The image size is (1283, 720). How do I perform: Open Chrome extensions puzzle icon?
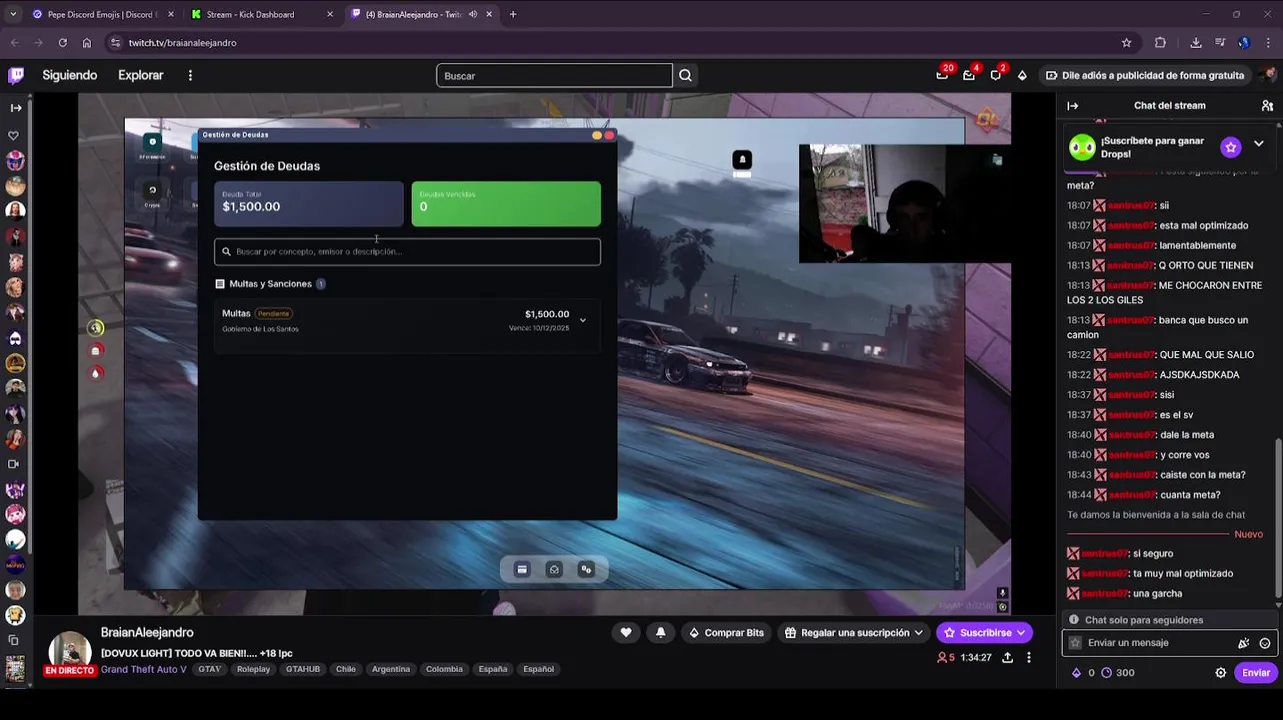pos(1160,42)
